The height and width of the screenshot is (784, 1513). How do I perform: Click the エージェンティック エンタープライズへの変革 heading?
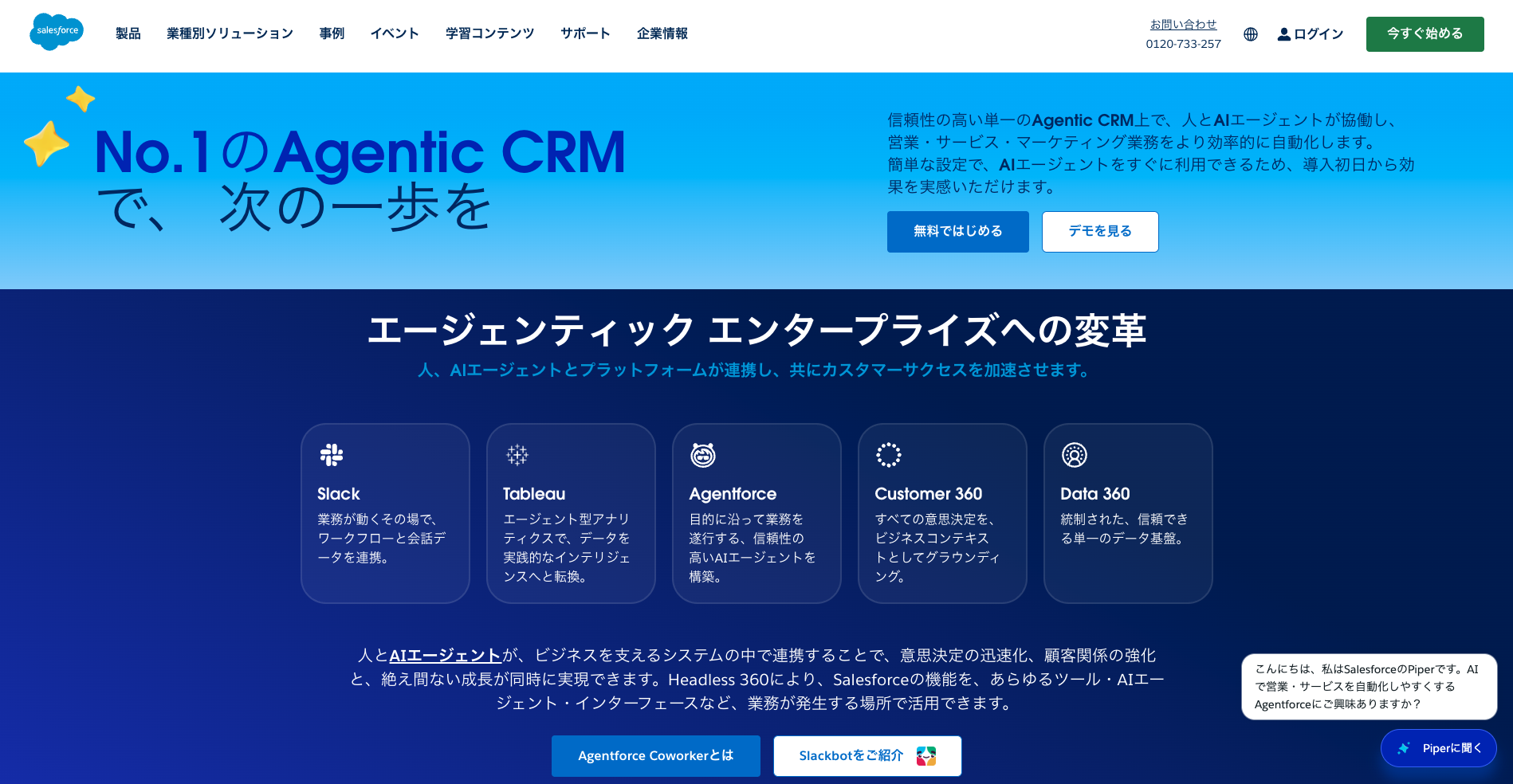tap(756, 330)
